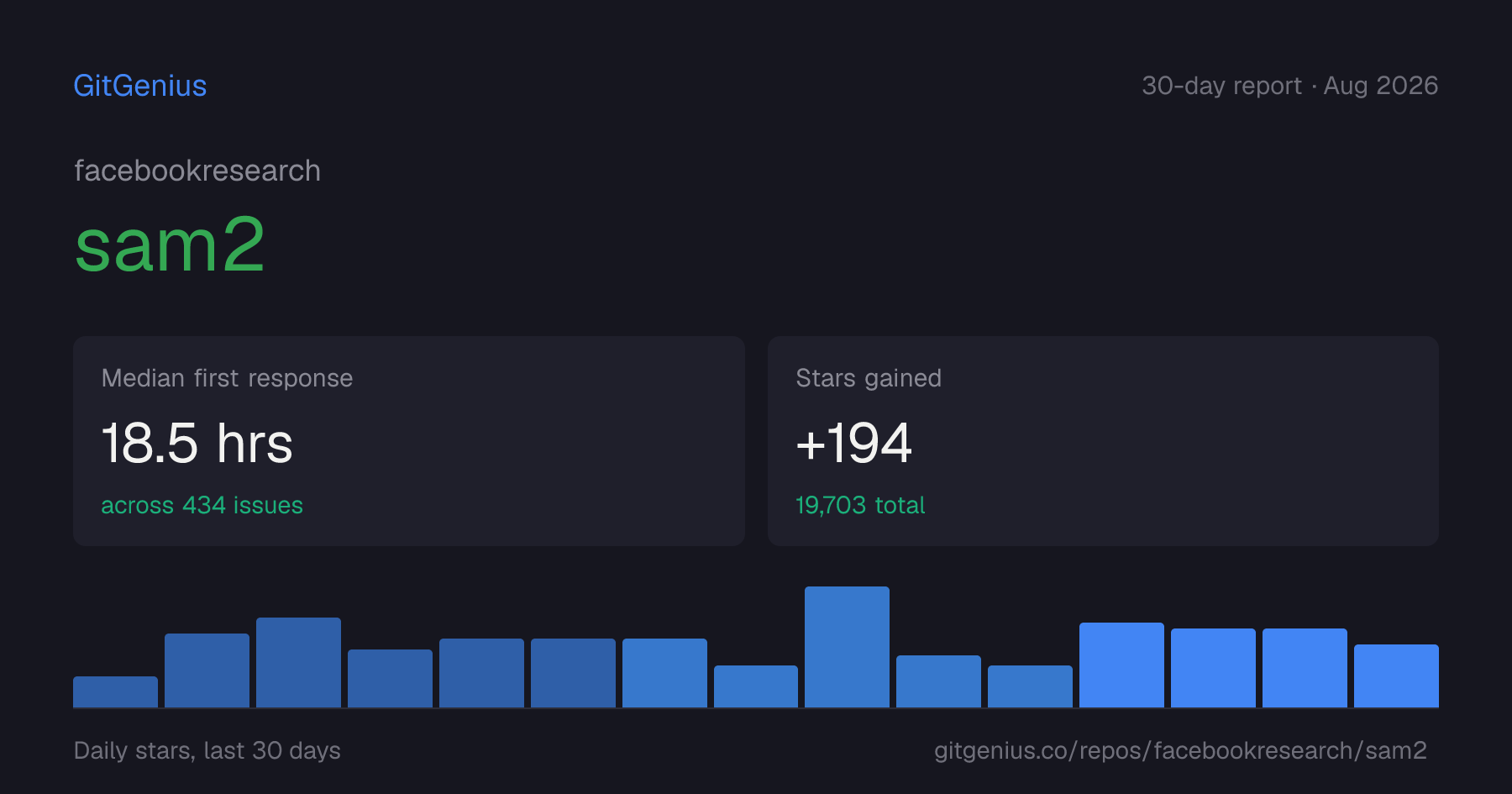1512x794 pixels.
Task: Click the sam2 repository title
Action: 170,245
